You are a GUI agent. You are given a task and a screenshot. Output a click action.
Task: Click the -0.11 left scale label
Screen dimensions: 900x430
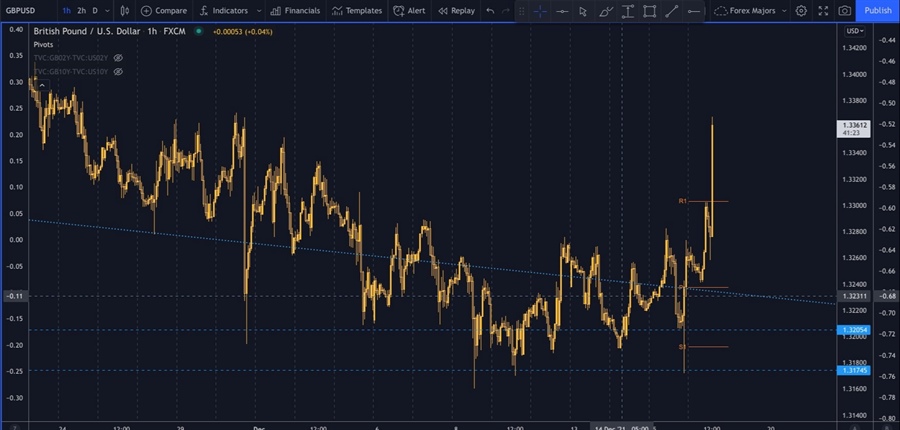(15, 296)
